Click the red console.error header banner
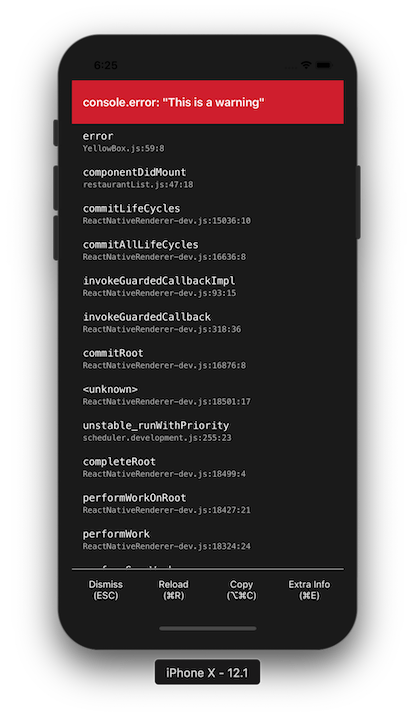The height and width of the screenshot is (717, 415). pos(208,102)
